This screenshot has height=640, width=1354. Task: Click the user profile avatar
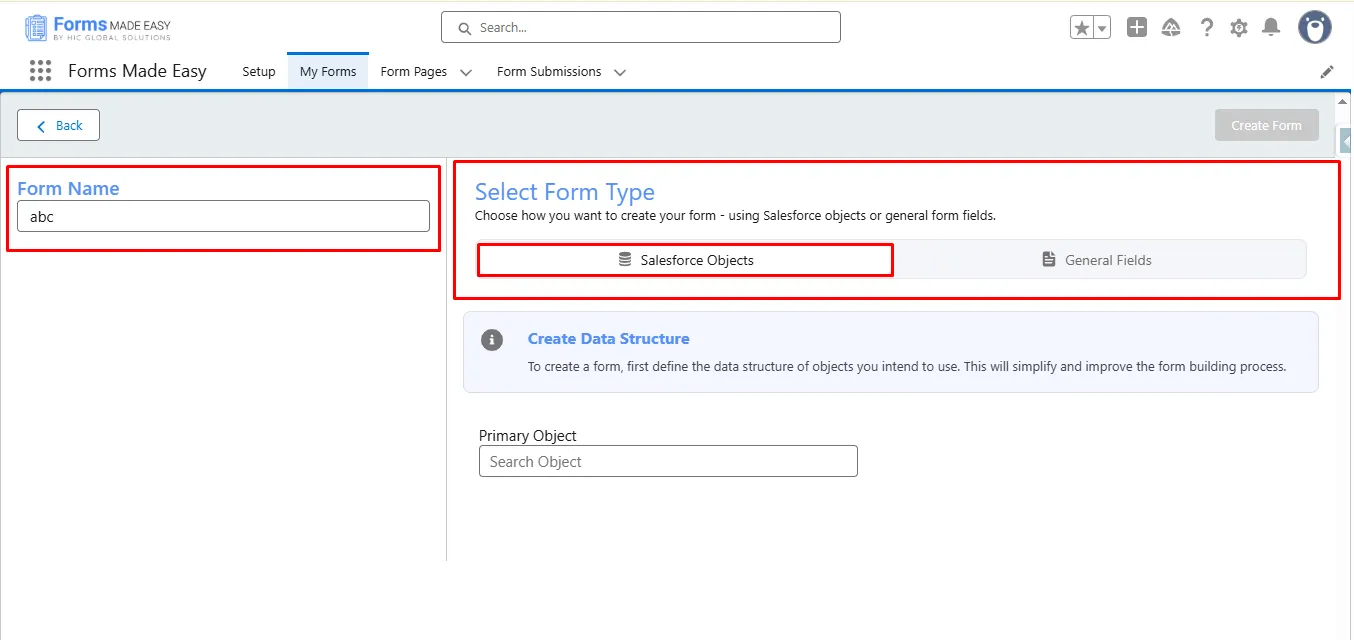(x=1314, y=28)
